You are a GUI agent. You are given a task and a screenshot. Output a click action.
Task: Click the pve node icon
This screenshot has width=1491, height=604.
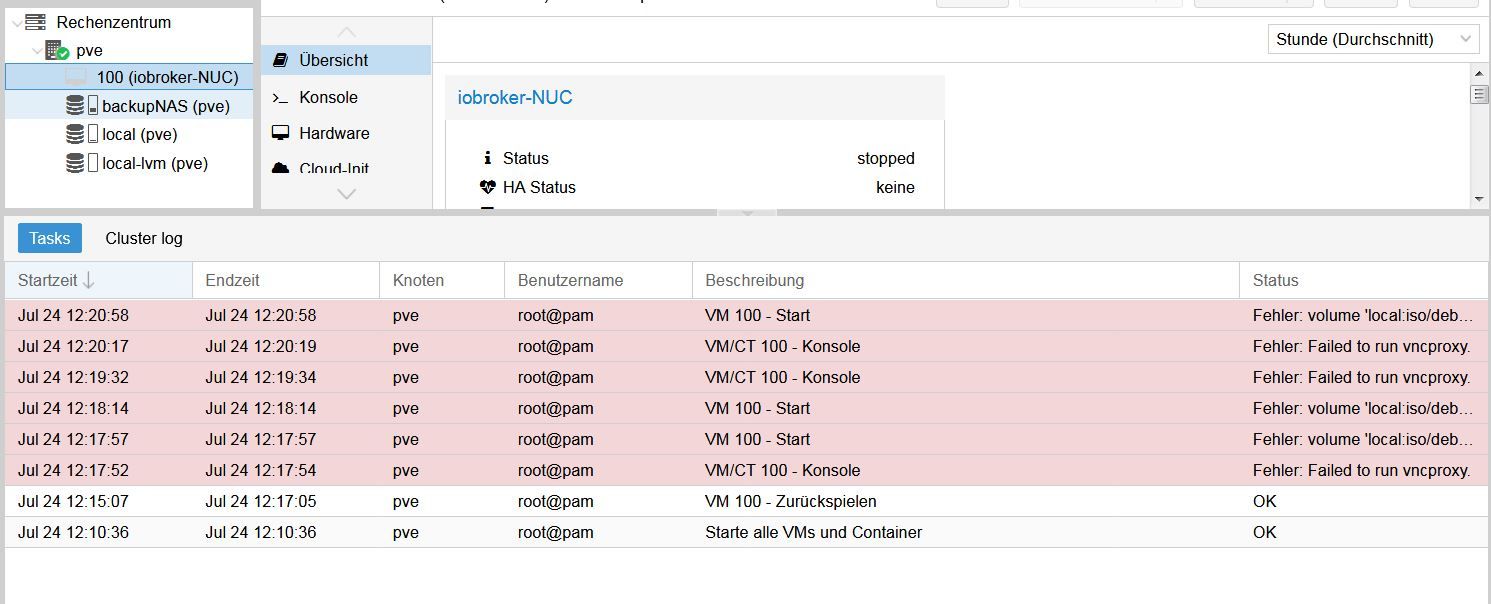click(x=57, y=50)
